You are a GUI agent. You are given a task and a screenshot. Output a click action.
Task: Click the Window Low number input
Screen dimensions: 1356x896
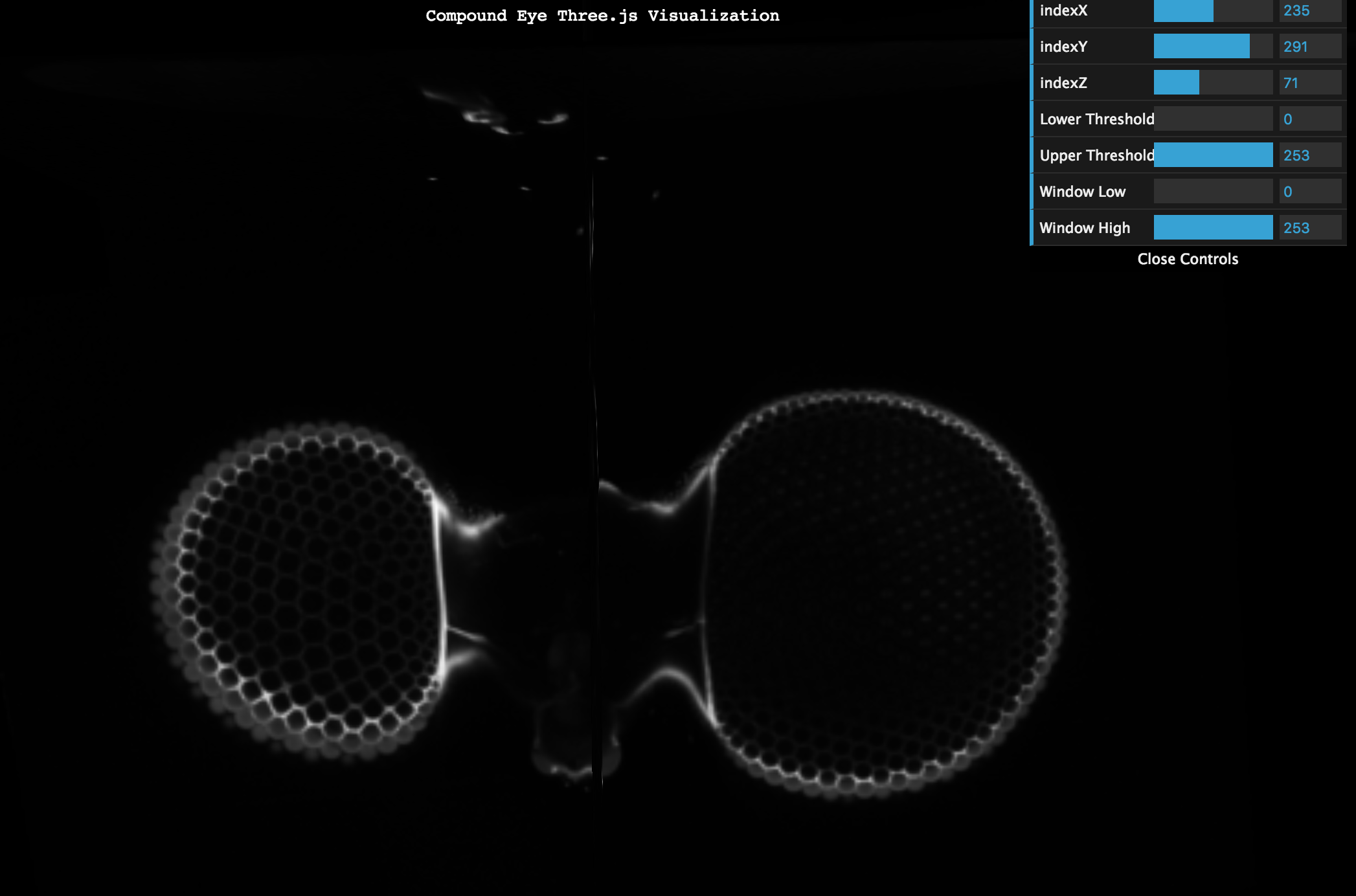[x=1309, y=192]
